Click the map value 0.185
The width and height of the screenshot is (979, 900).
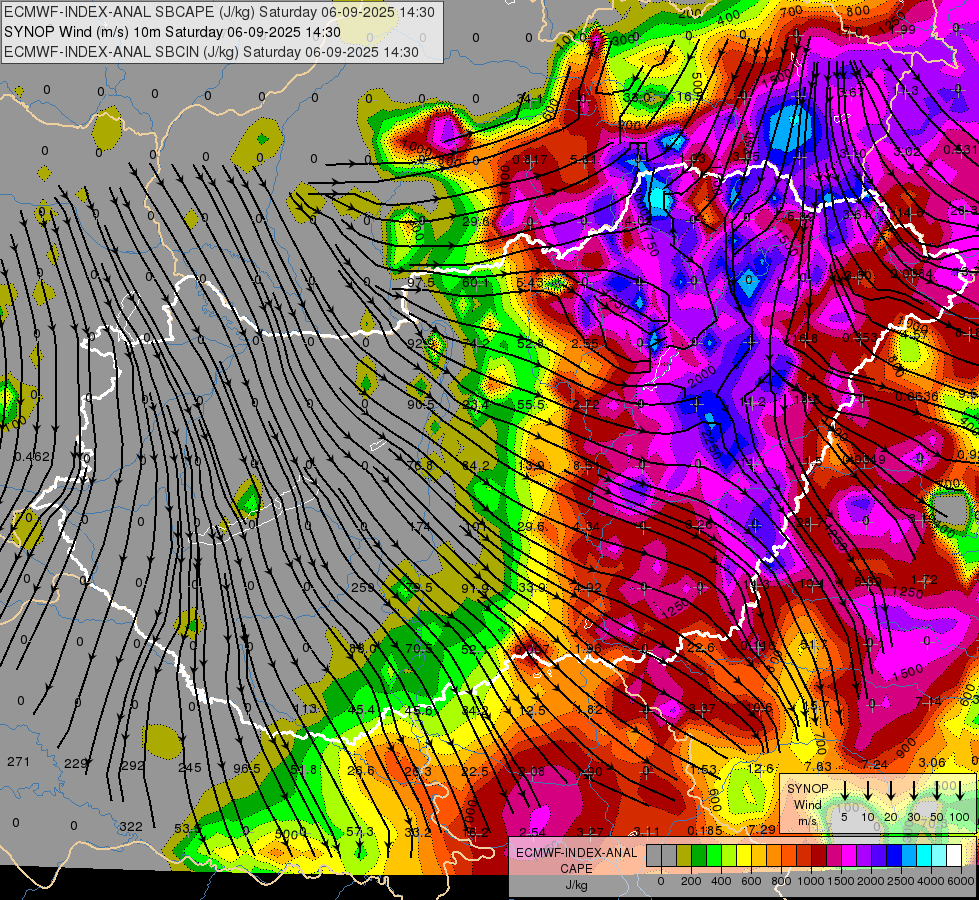[x=705, y=830]
